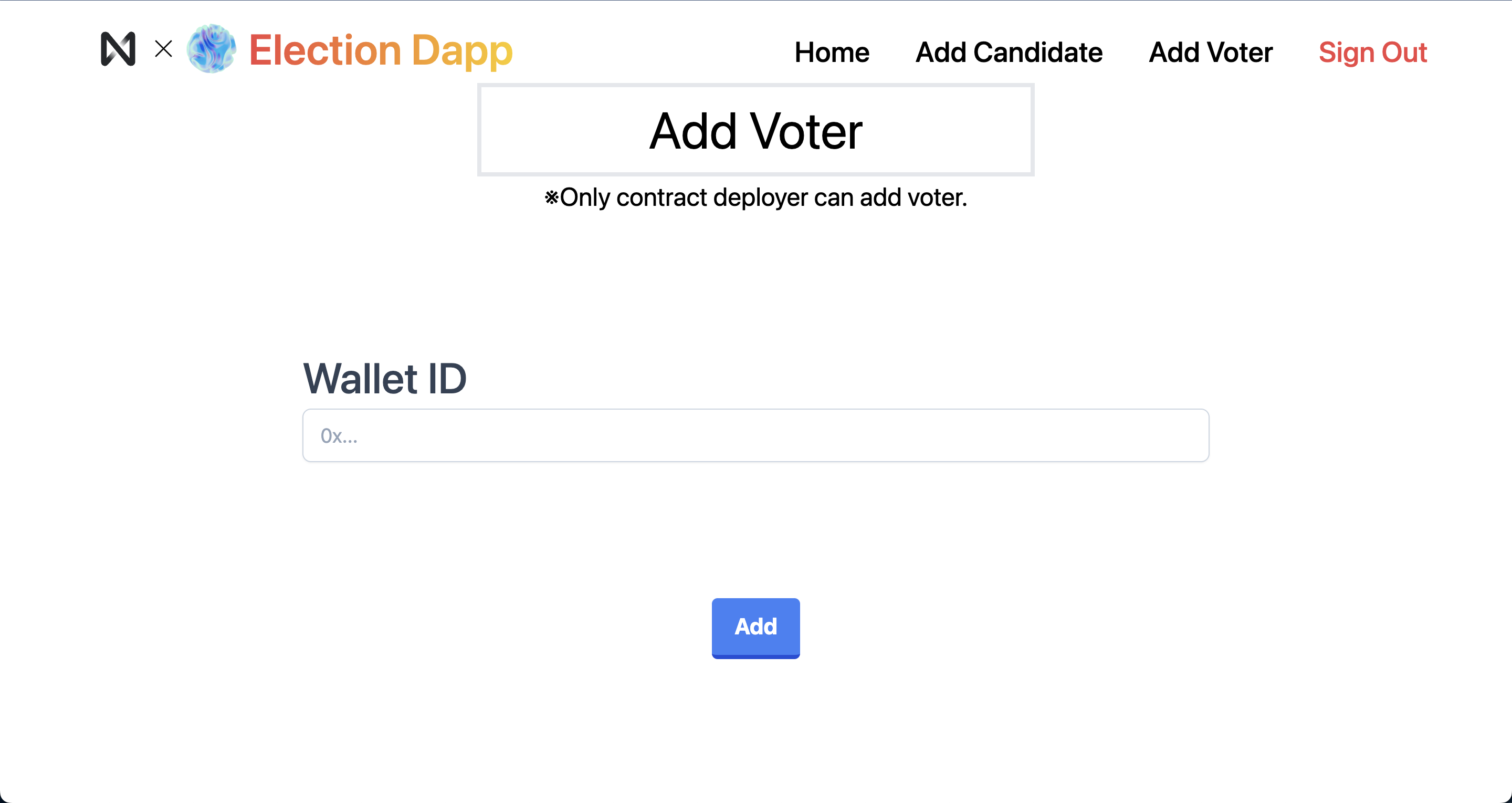This screenshot has height=803, width=1512.
Task: Click the Add Voter heading text
Action: 755,131
